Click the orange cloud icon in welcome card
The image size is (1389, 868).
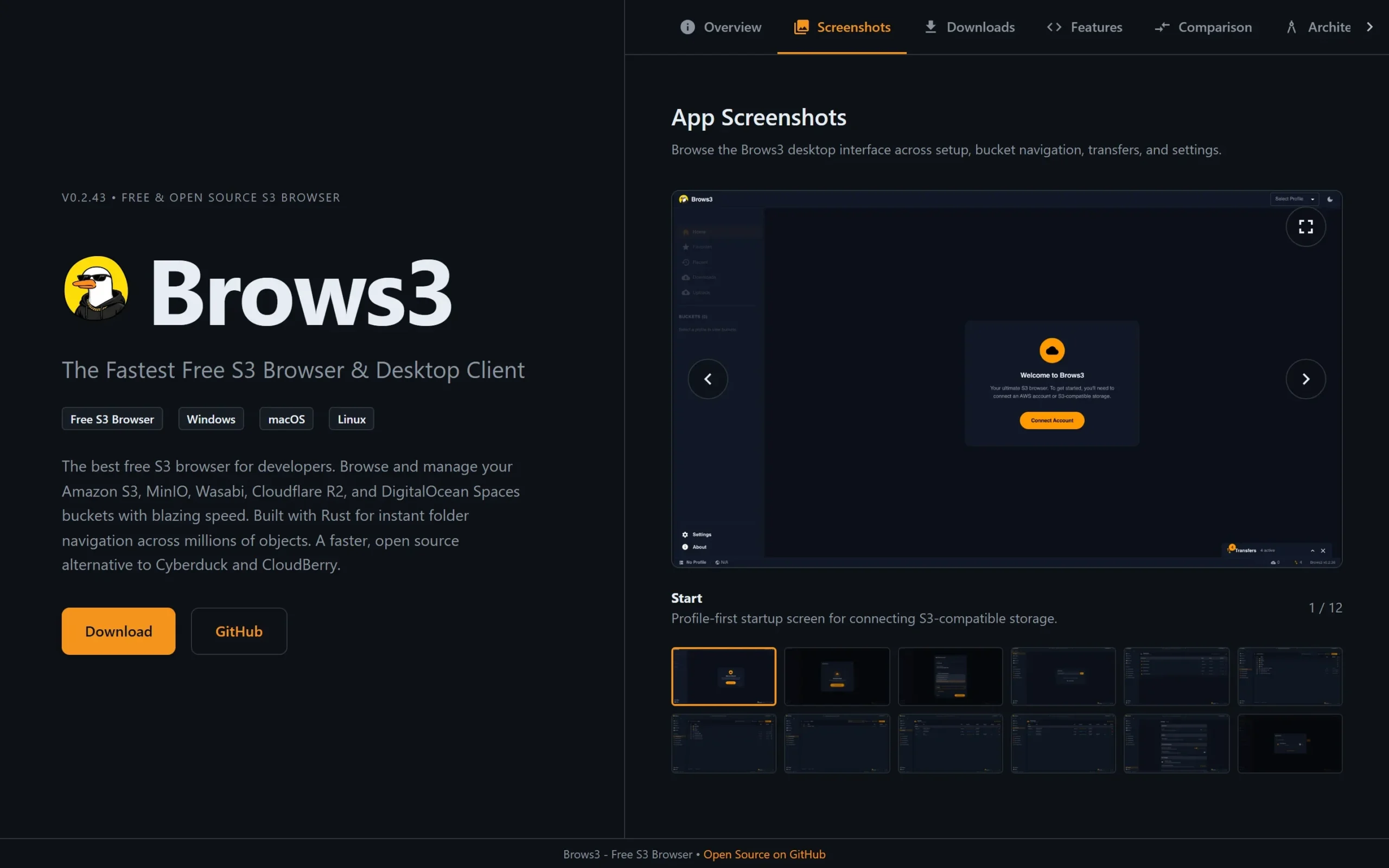(x=1052, y=350)
